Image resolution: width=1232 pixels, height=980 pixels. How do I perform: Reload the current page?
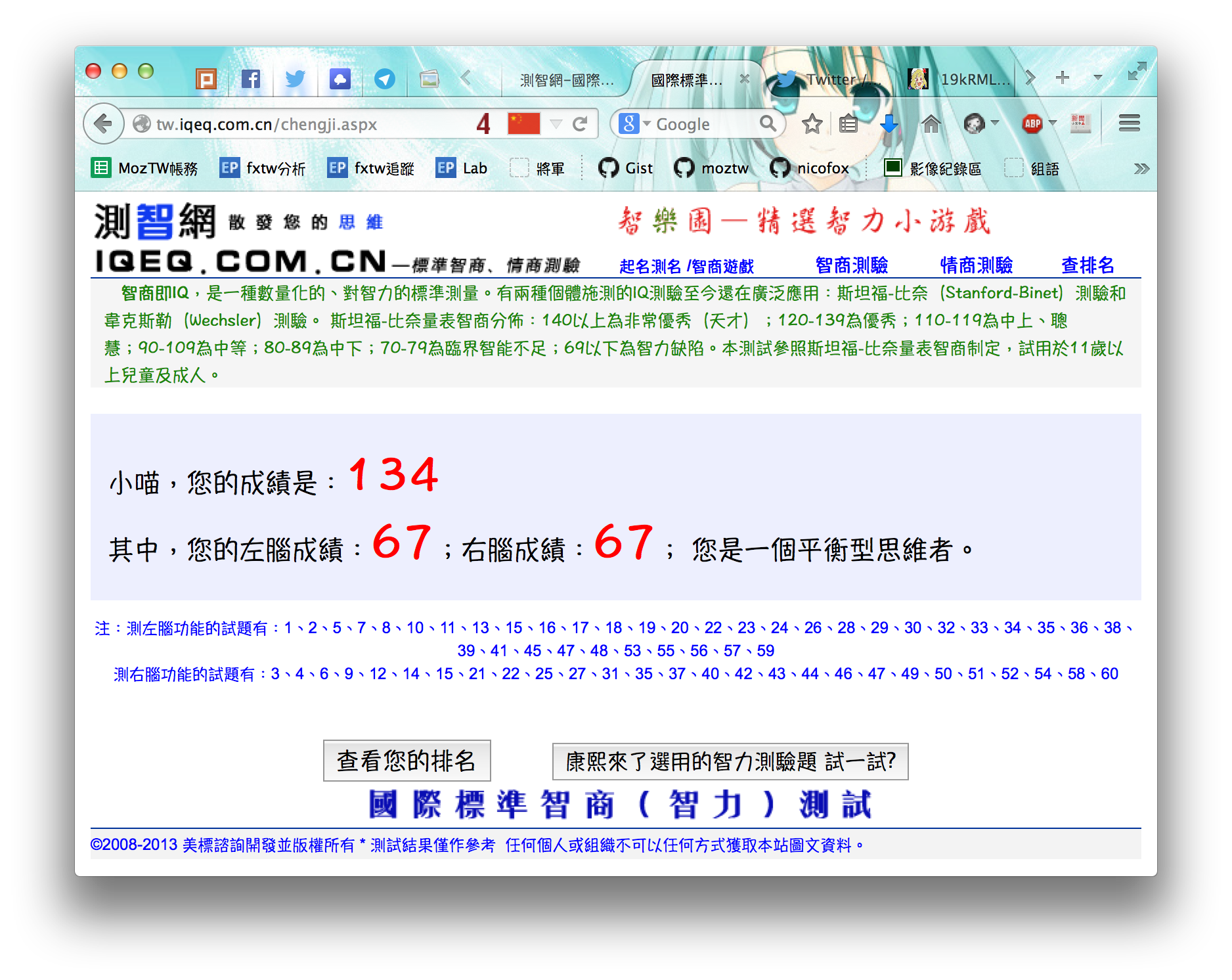coord(580,124)
